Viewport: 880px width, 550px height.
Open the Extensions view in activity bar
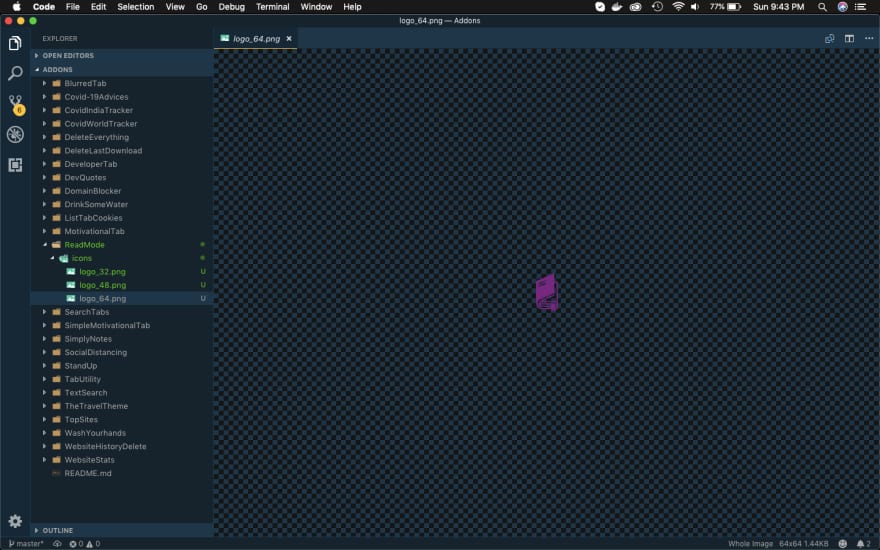15,165
